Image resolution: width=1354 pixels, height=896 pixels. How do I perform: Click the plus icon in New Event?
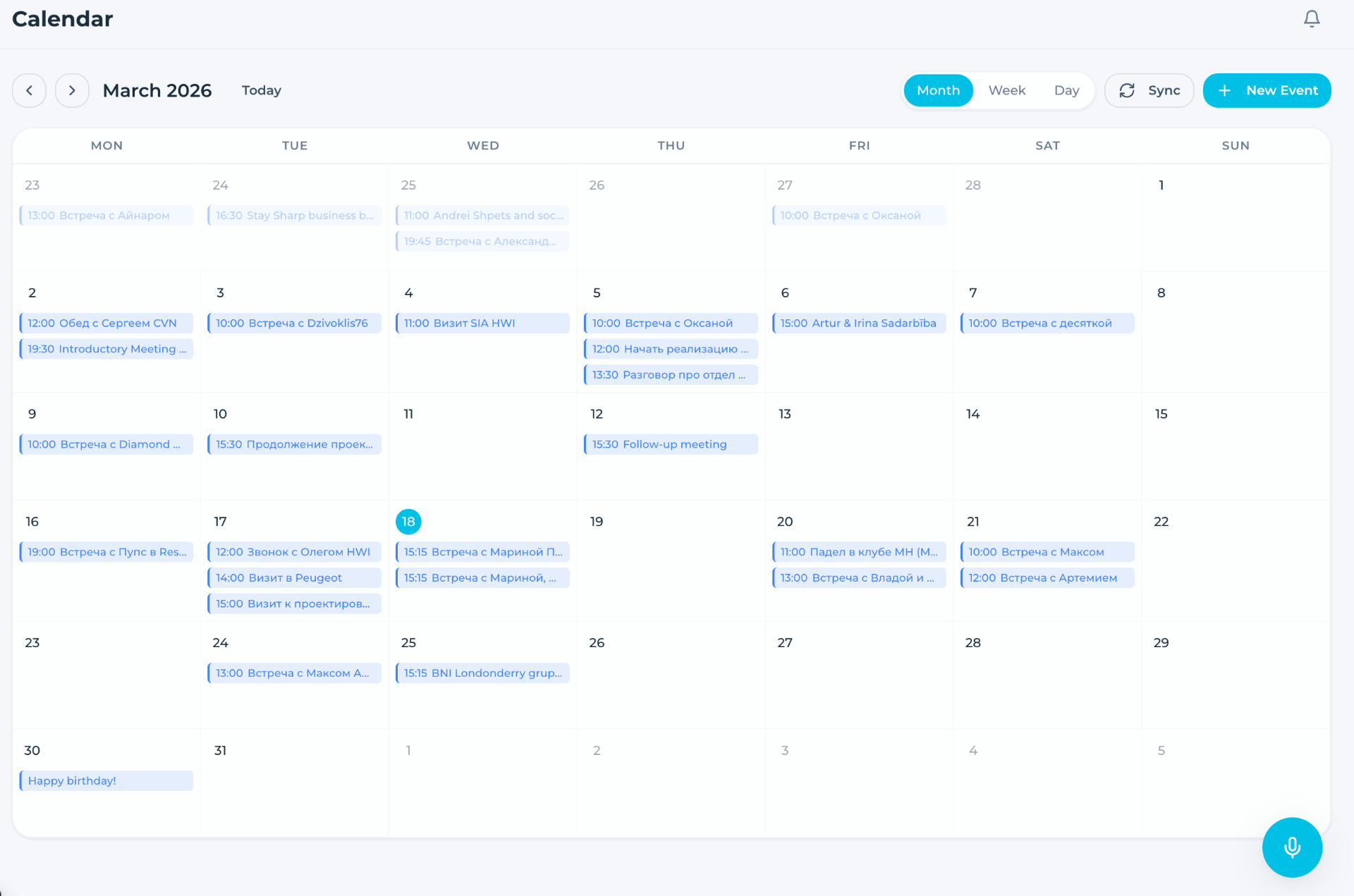1225,90
